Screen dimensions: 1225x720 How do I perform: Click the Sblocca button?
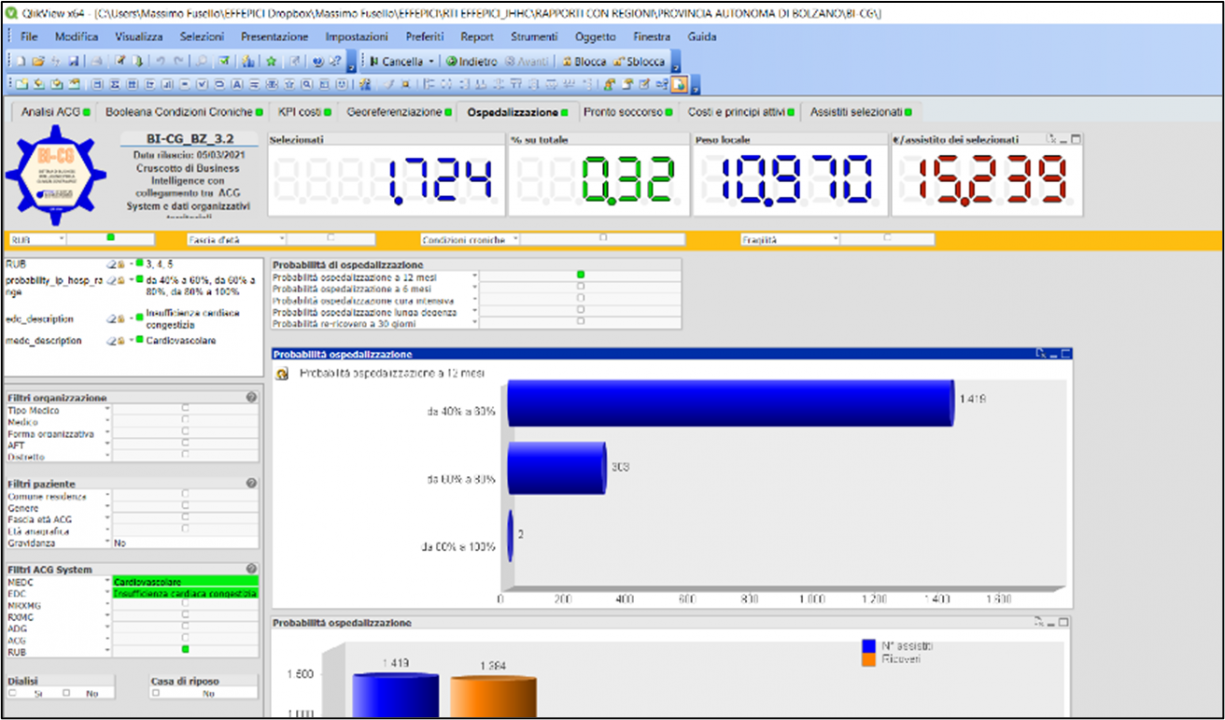click(x=639, y=61)
